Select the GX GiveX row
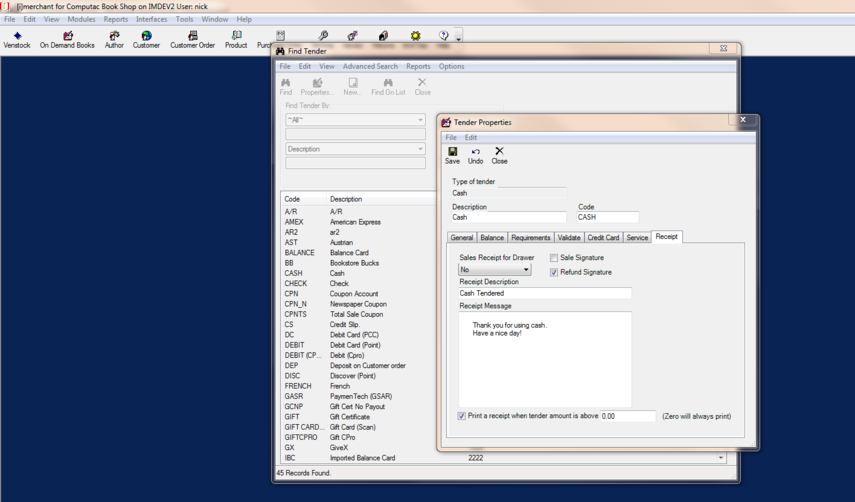This screenshot has height=502, width=855. pyautogui.click(x=359, y=448)
